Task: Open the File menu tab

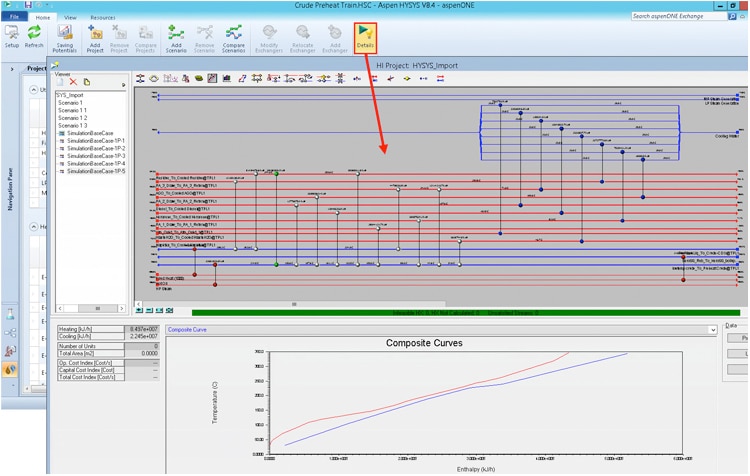Action: pos(14,17)
